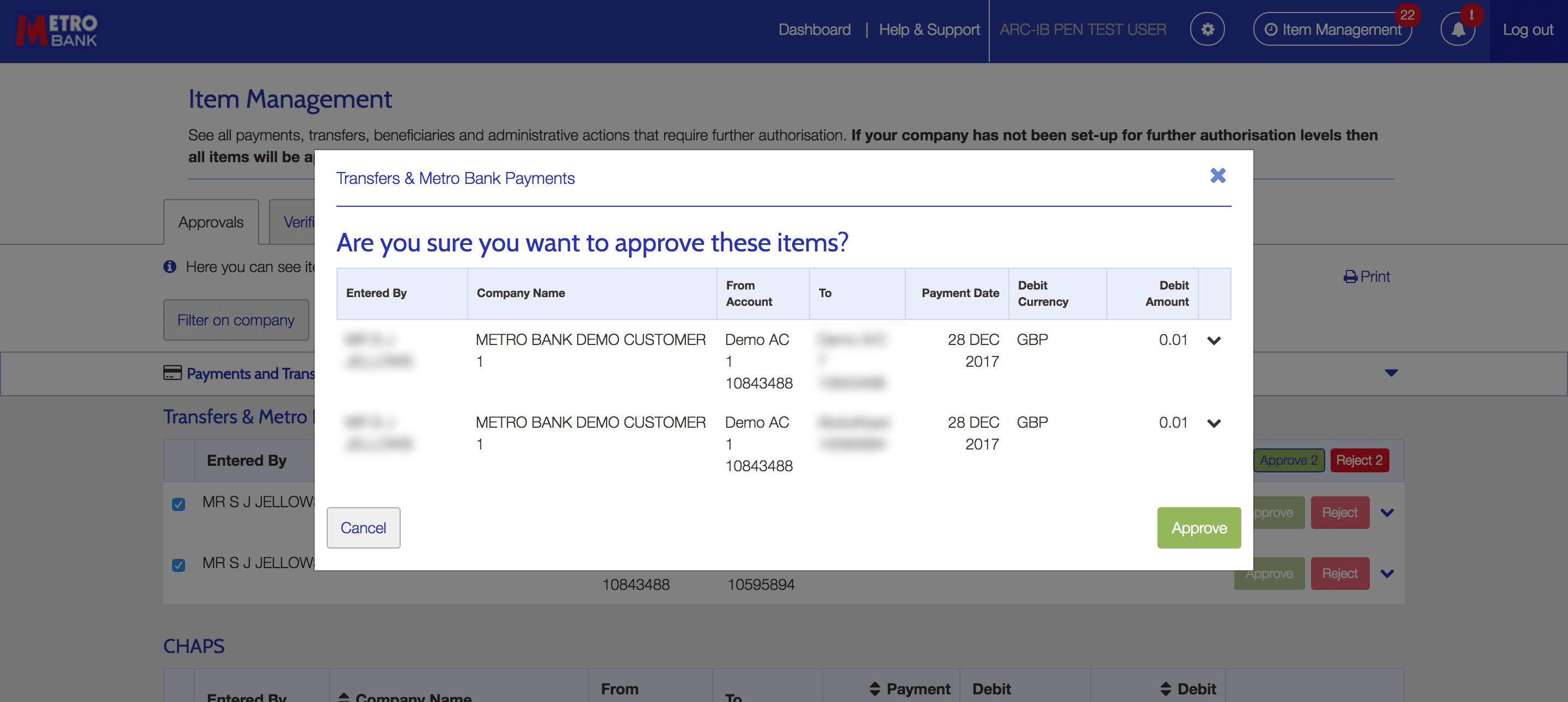Approve the second background transfer row
The image size is (1568, 702).
click(1269, 574)
